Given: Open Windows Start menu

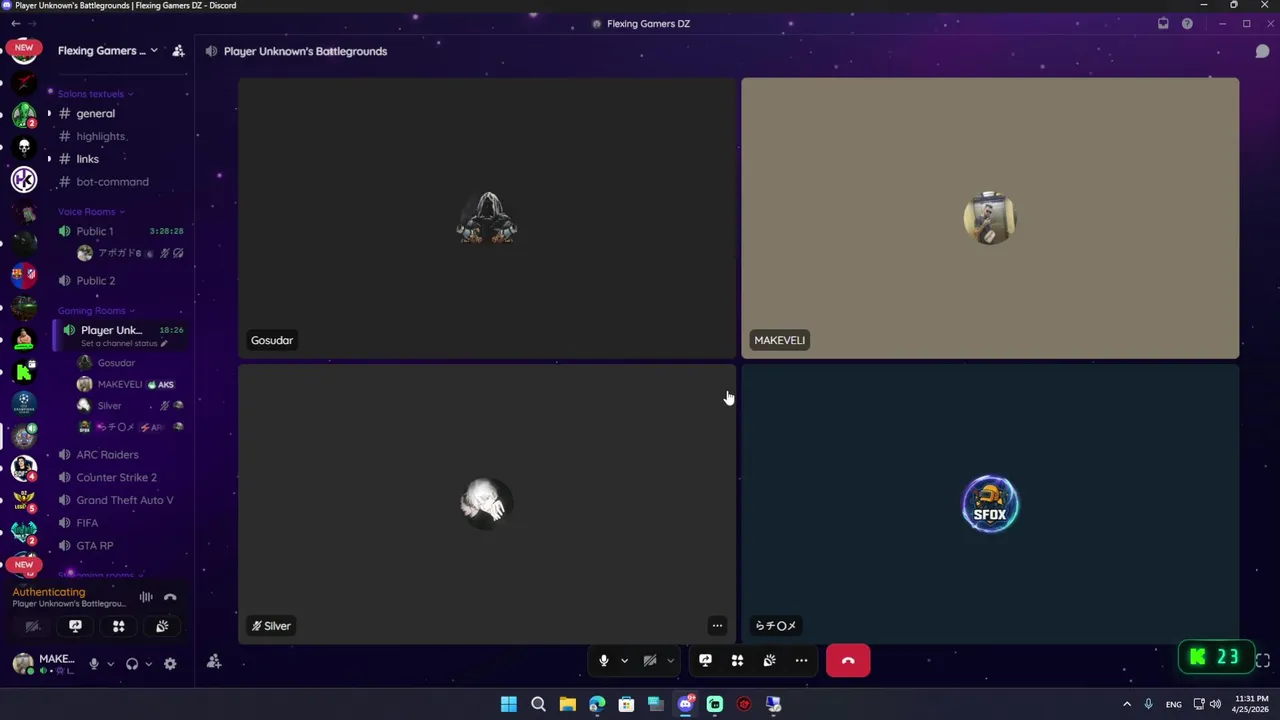Looking at the screenshot, I should click(508, 704).
